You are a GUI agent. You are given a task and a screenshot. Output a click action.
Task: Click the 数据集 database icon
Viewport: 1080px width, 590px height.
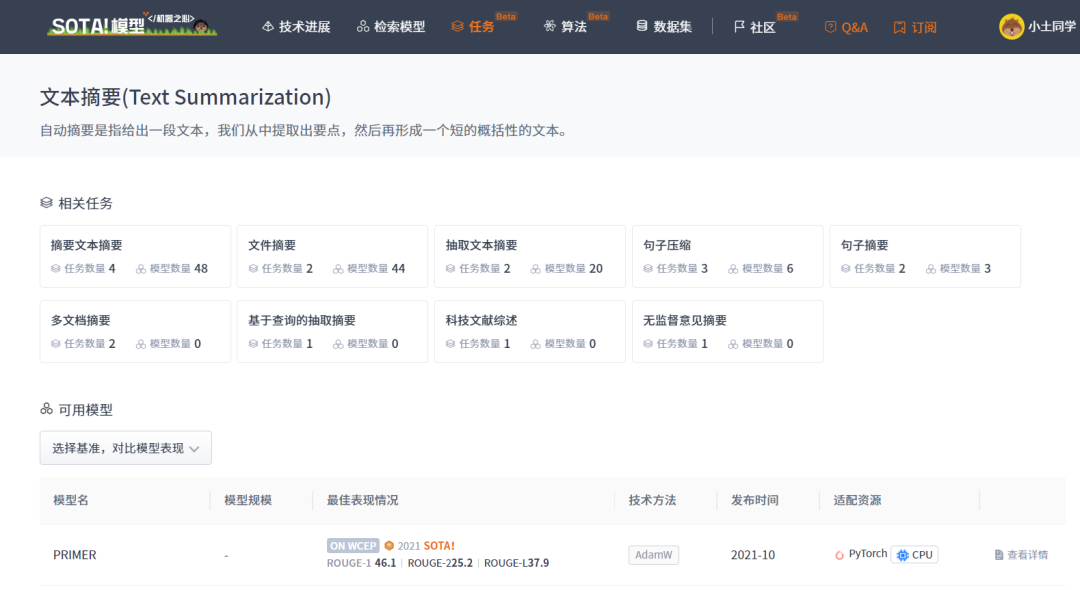[642, 27]
